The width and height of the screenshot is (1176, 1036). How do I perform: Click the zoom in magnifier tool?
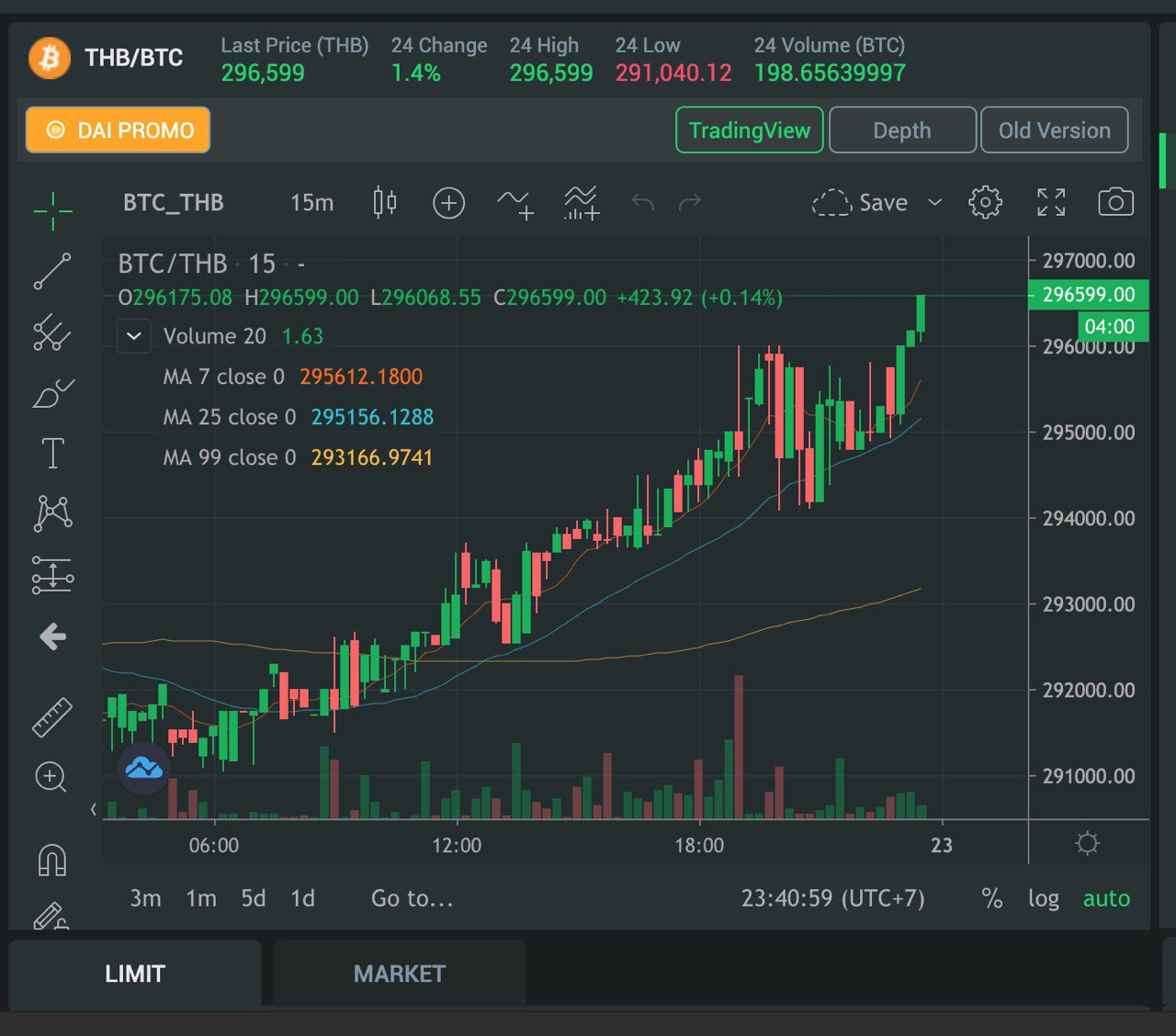[51, 777]
